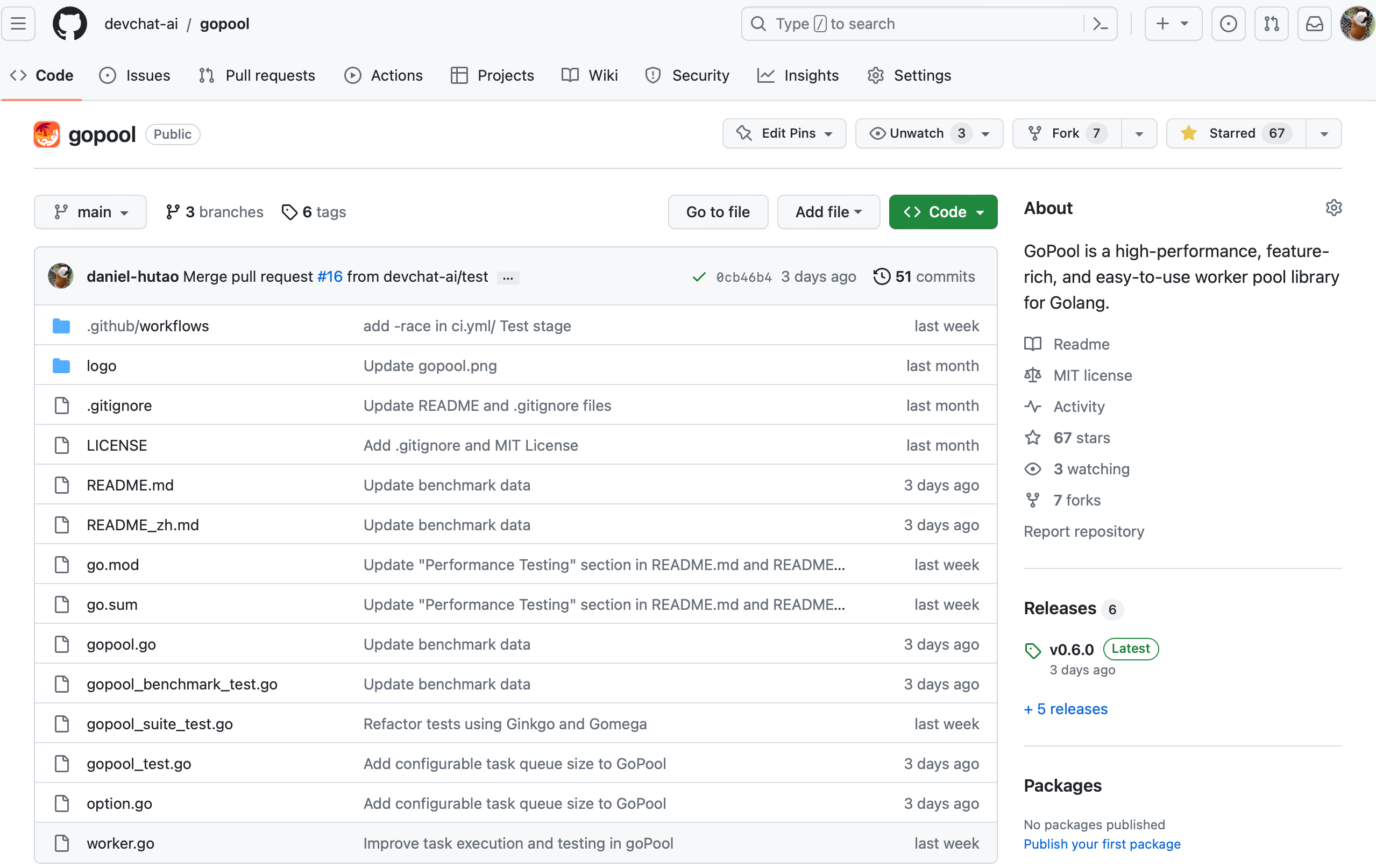This screenshot has width=1376, height=868.
Task: Click the GitHub octocat logo
Action: tap(70, 24)
